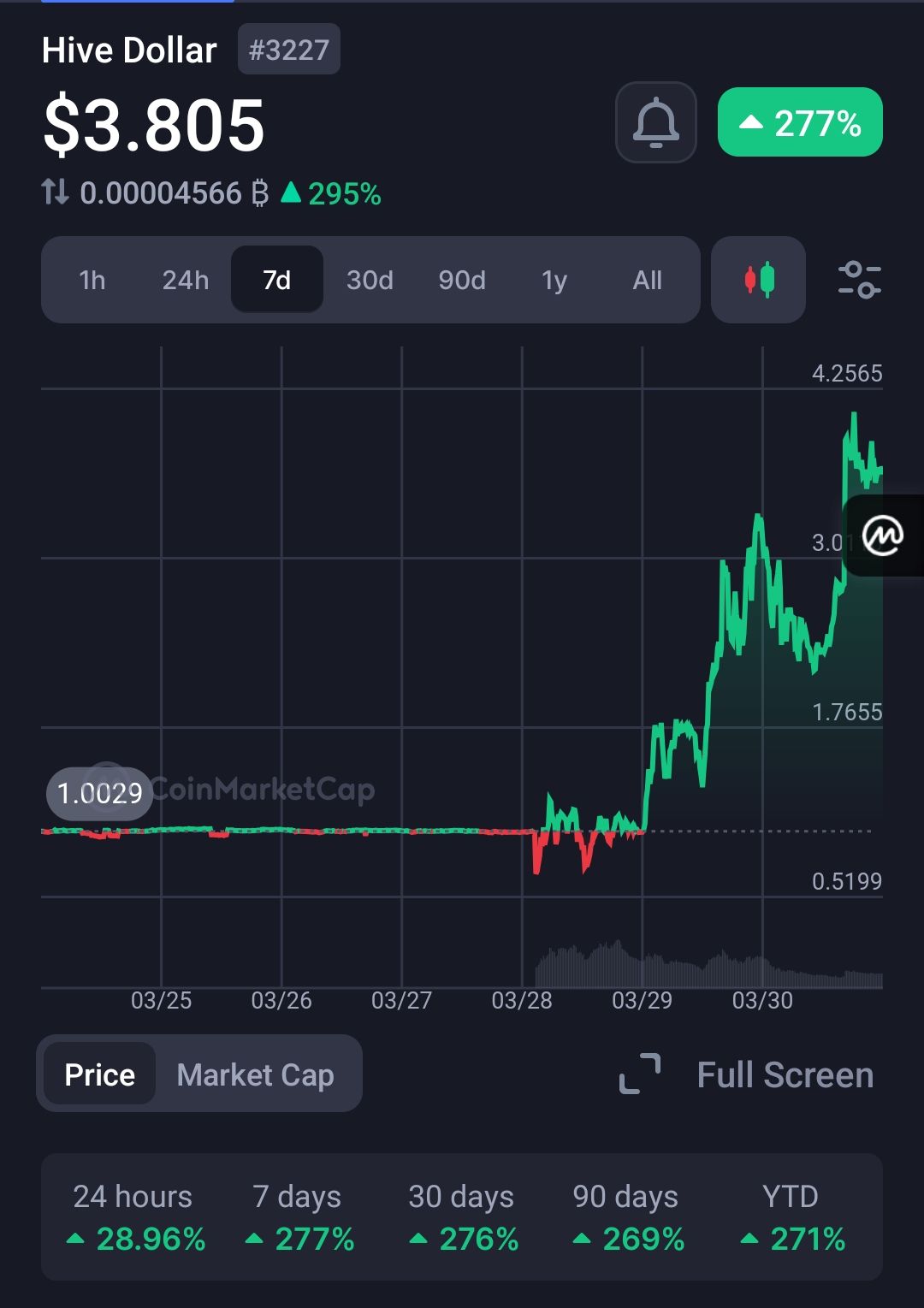
Task: Switch chart to 90d range
Action: click(462, 280)
